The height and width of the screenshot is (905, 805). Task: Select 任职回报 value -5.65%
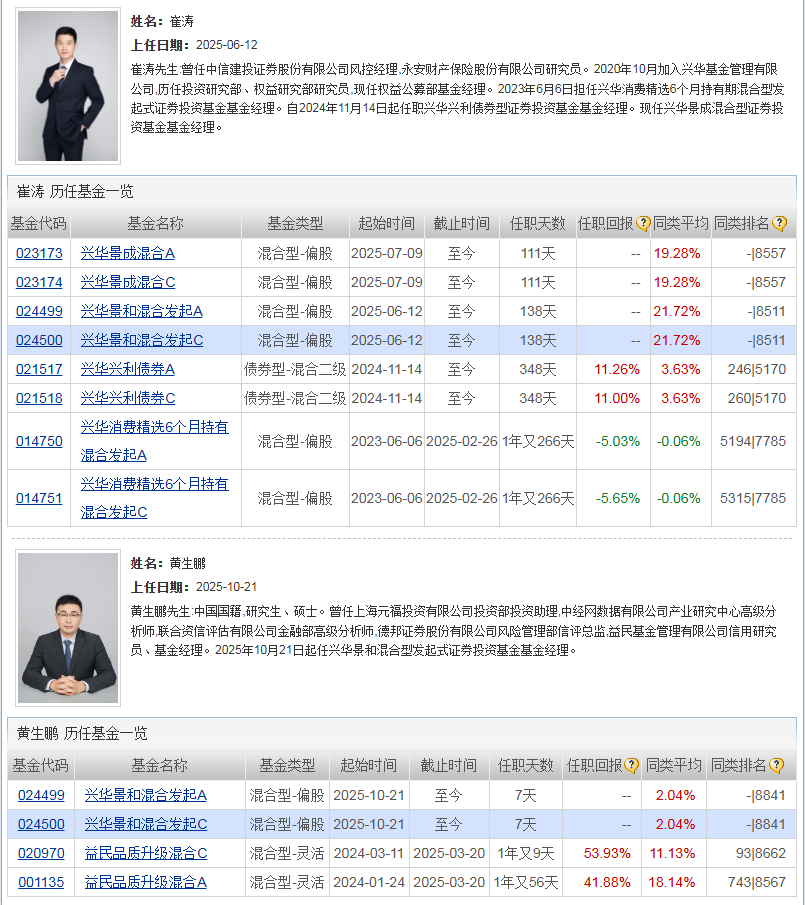[618, 498]
